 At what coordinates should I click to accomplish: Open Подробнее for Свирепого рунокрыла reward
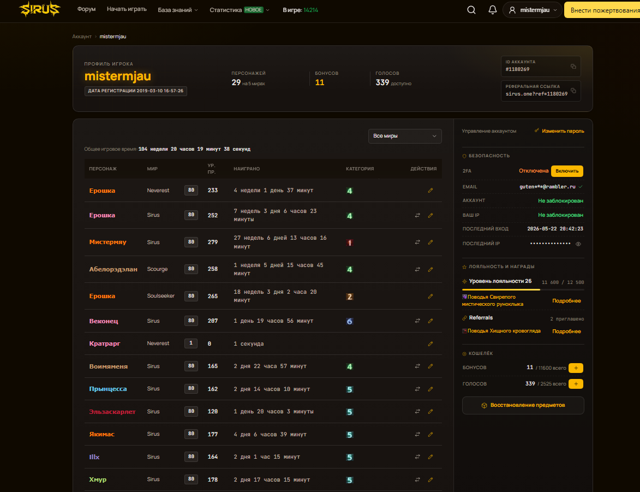(566, 301)
